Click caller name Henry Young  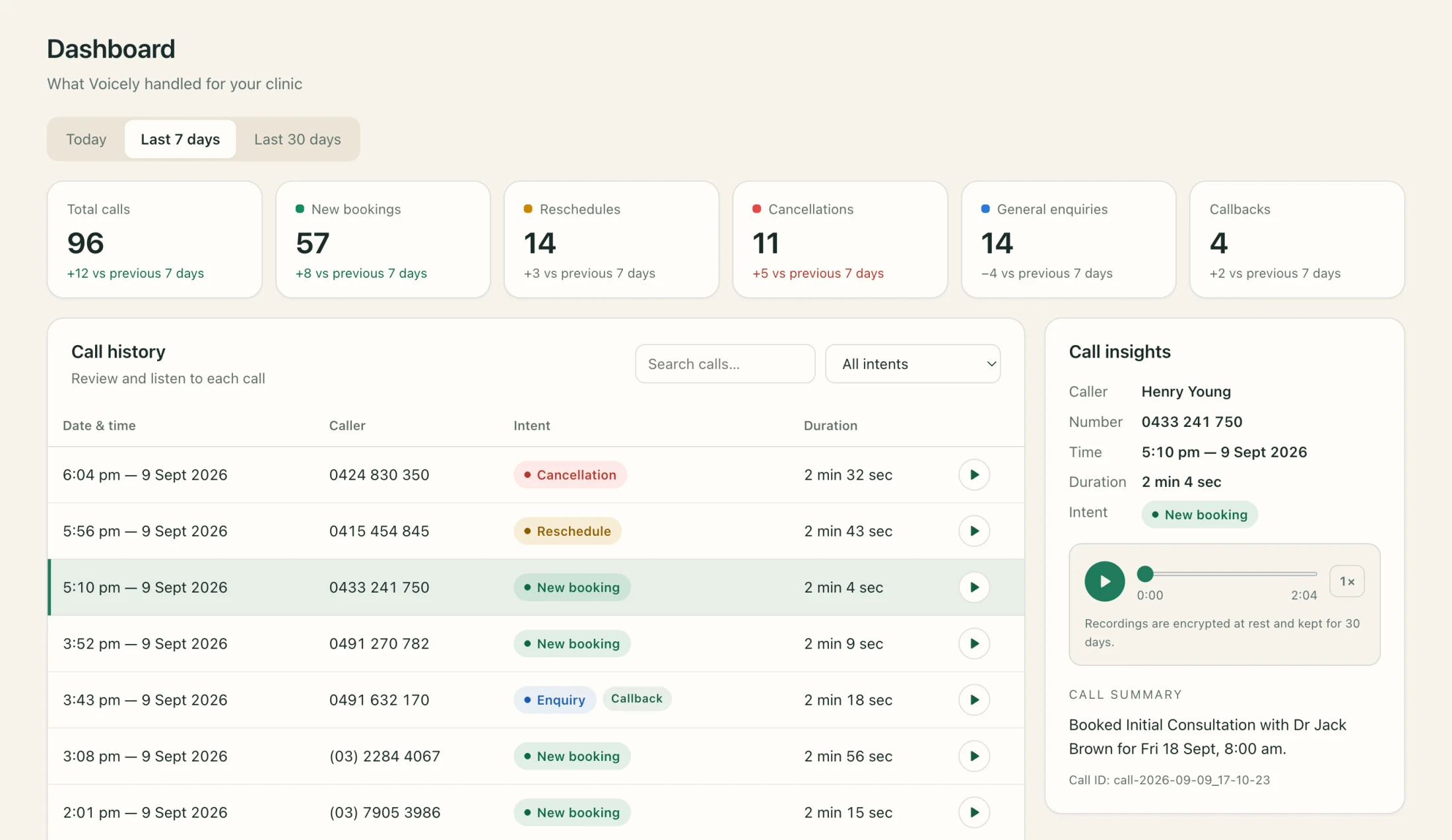tap(1186, 391)
